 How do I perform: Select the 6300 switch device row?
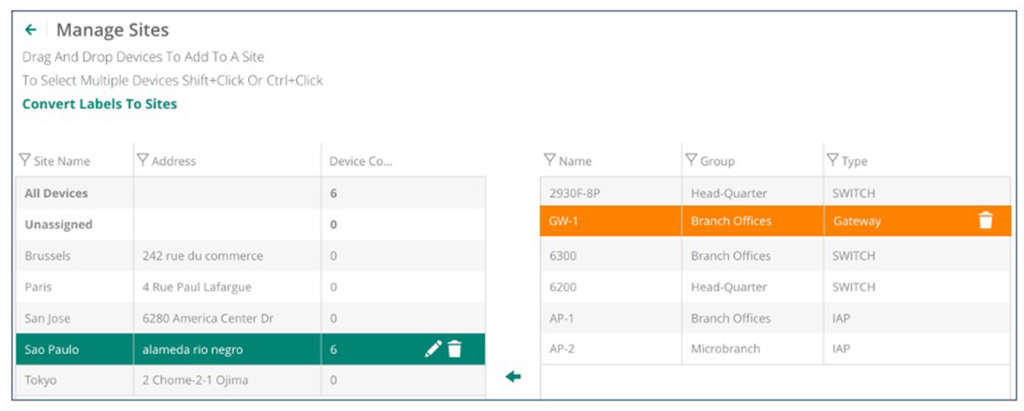pos(565,256)
